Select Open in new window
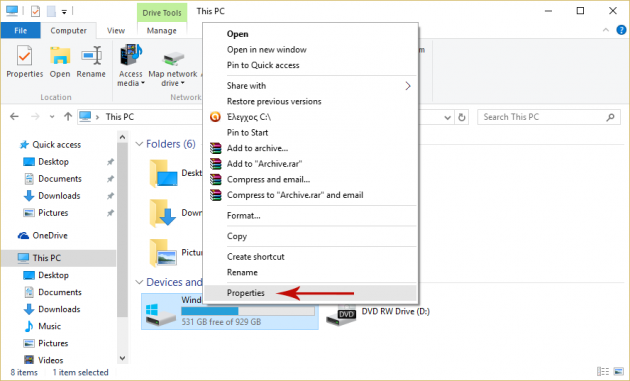 click(310, 50)
